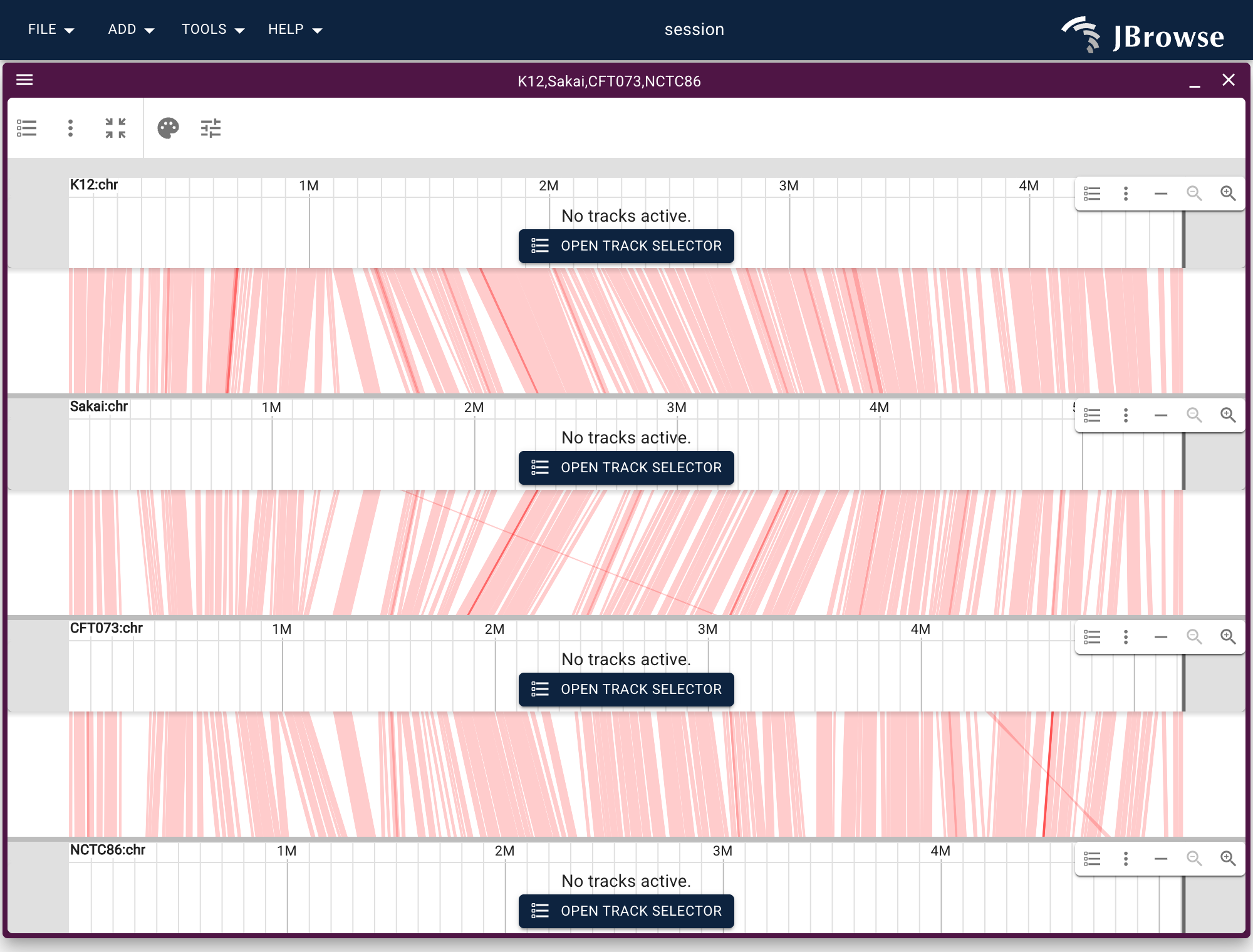Open the color palette settings

pyautogui.click(x=168, y=128)
